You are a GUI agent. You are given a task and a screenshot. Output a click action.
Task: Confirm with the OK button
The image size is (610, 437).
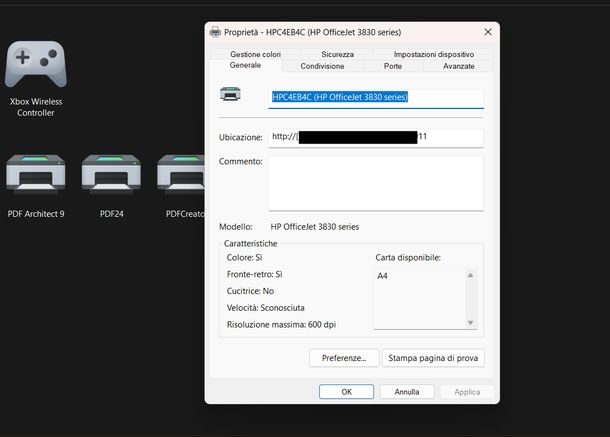point(346,392)
